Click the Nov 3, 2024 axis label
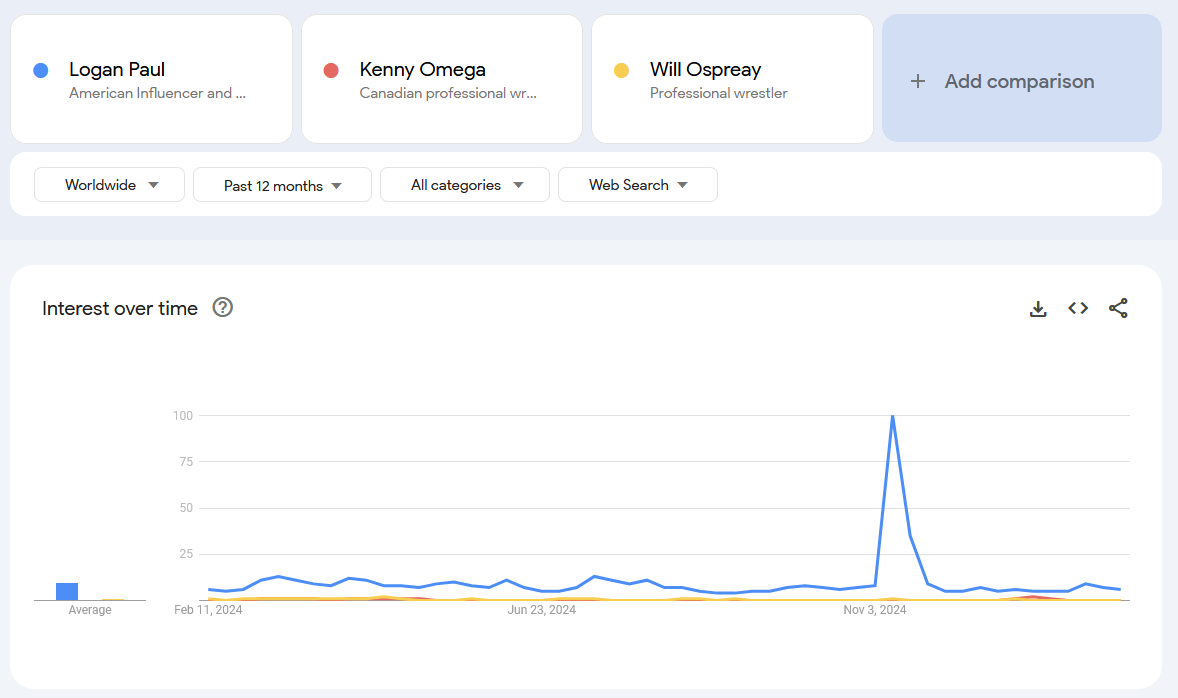 874,610
